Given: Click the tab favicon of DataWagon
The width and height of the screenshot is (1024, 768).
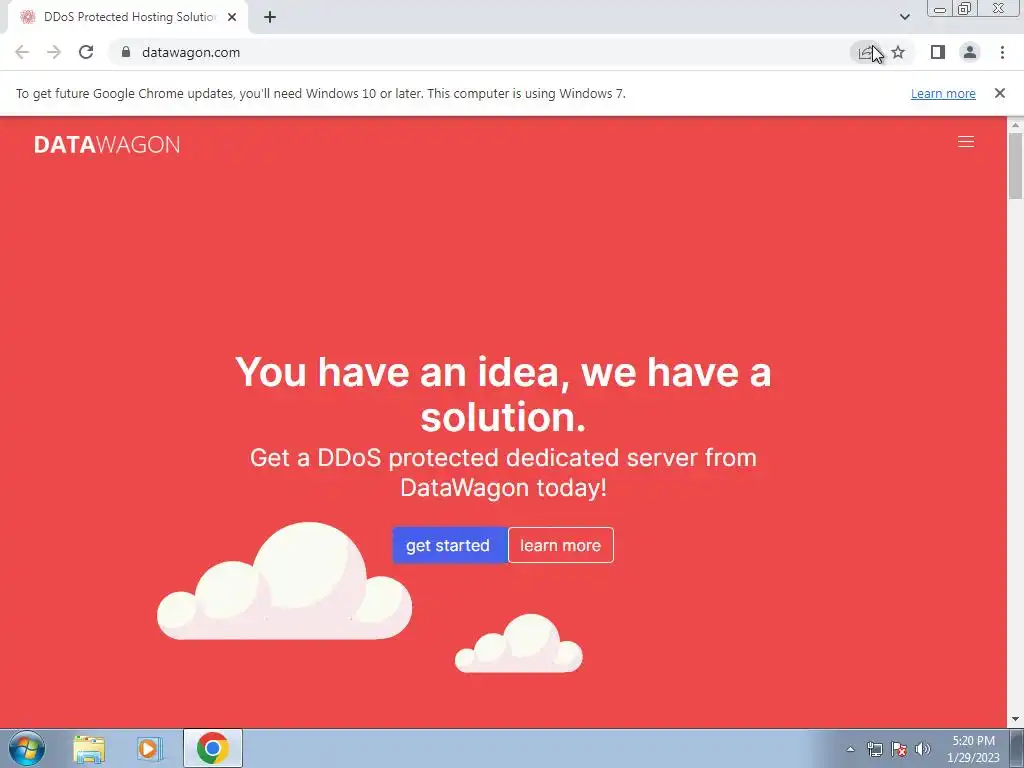Looking at the screenshot, I should [27, 17].
